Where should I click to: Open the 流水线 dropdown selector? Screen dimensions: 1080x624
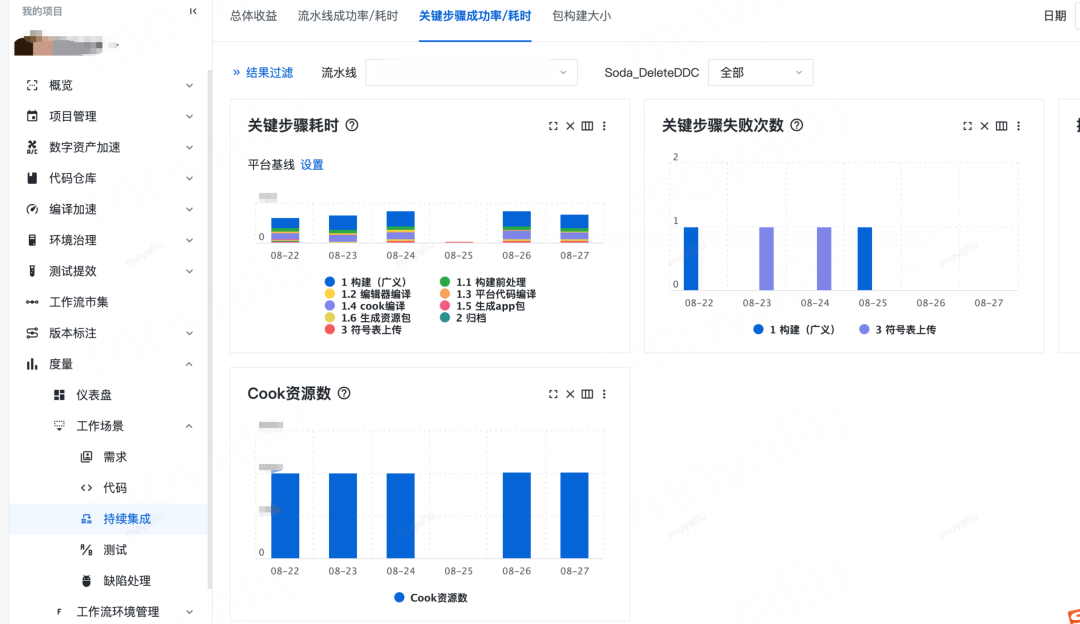click(471, 72)
